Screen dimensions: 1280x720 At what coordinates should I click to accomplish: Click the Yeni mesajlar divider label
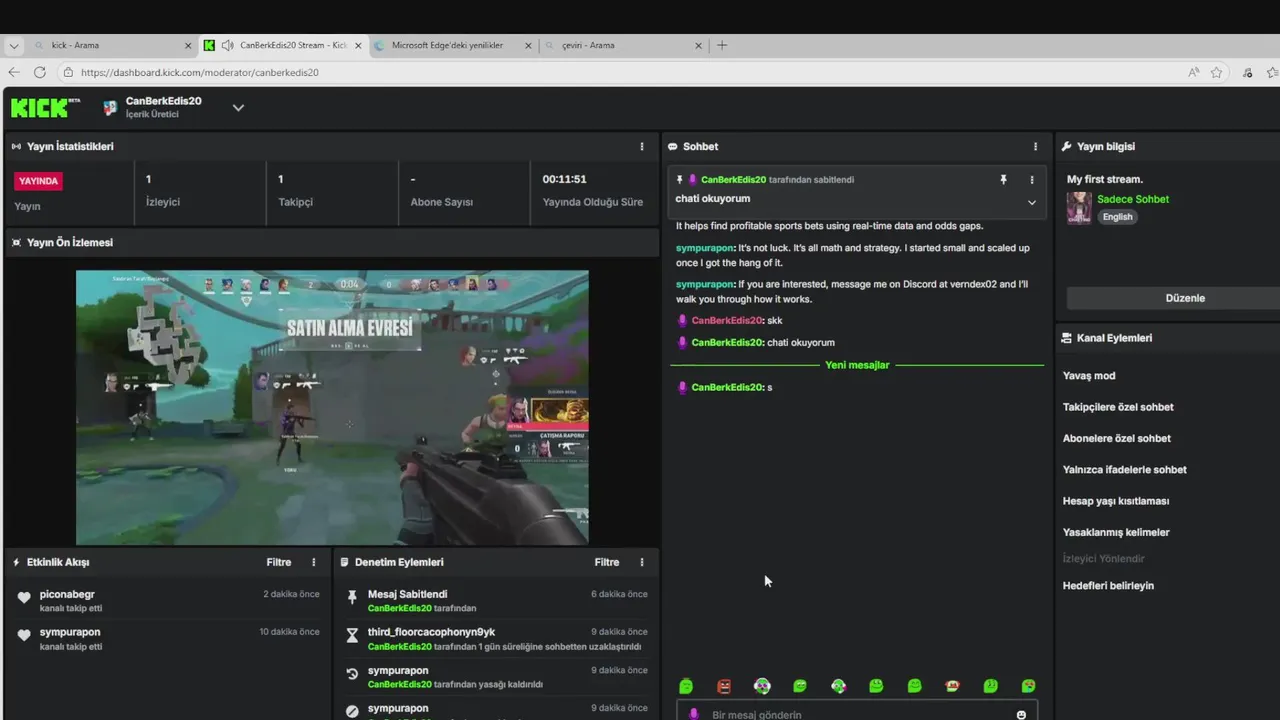tap(857, 365)
